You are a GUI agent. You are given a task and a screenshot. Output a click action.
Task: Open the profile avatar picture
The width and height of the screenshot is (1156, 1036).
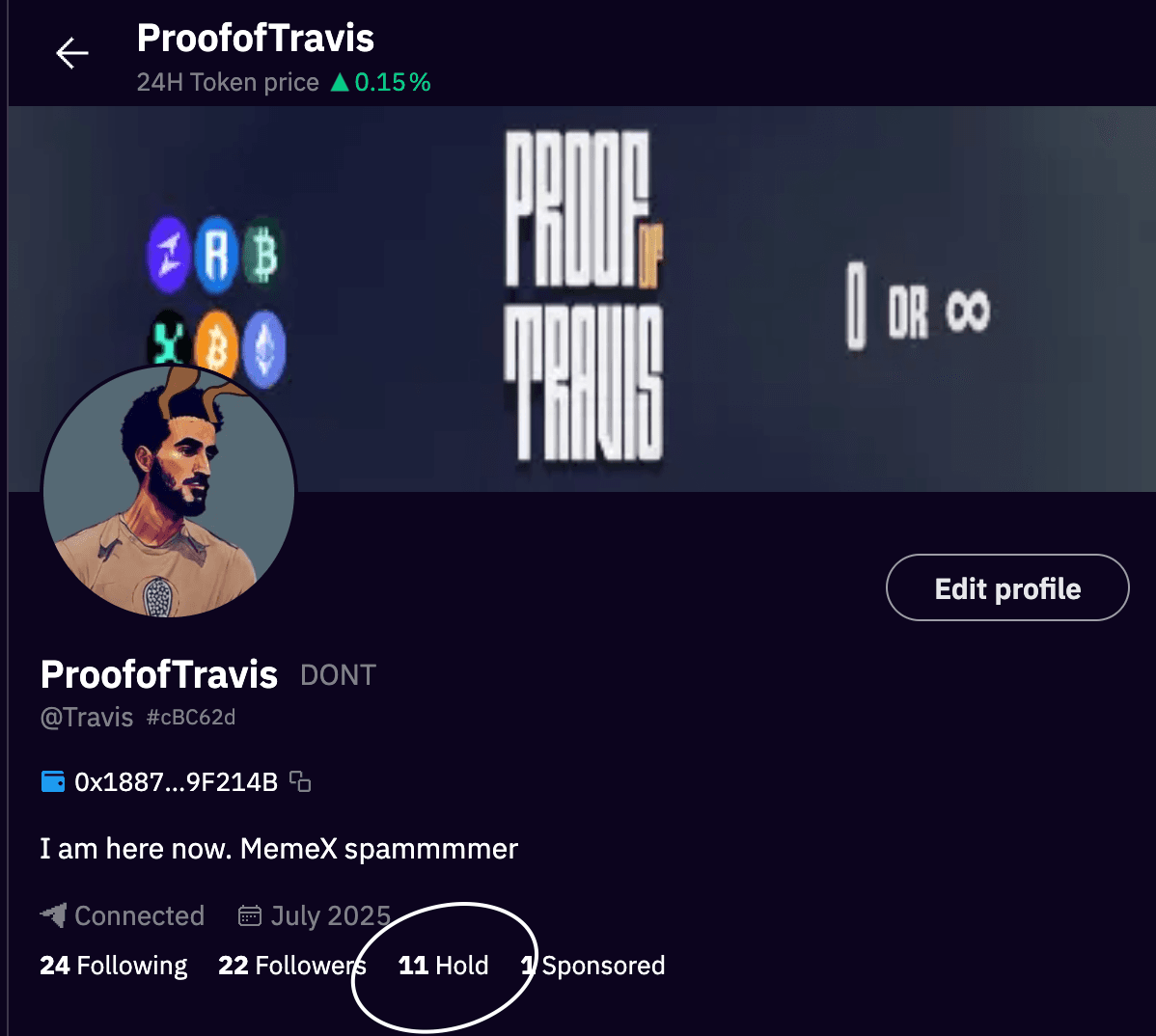tap(169, 492)
